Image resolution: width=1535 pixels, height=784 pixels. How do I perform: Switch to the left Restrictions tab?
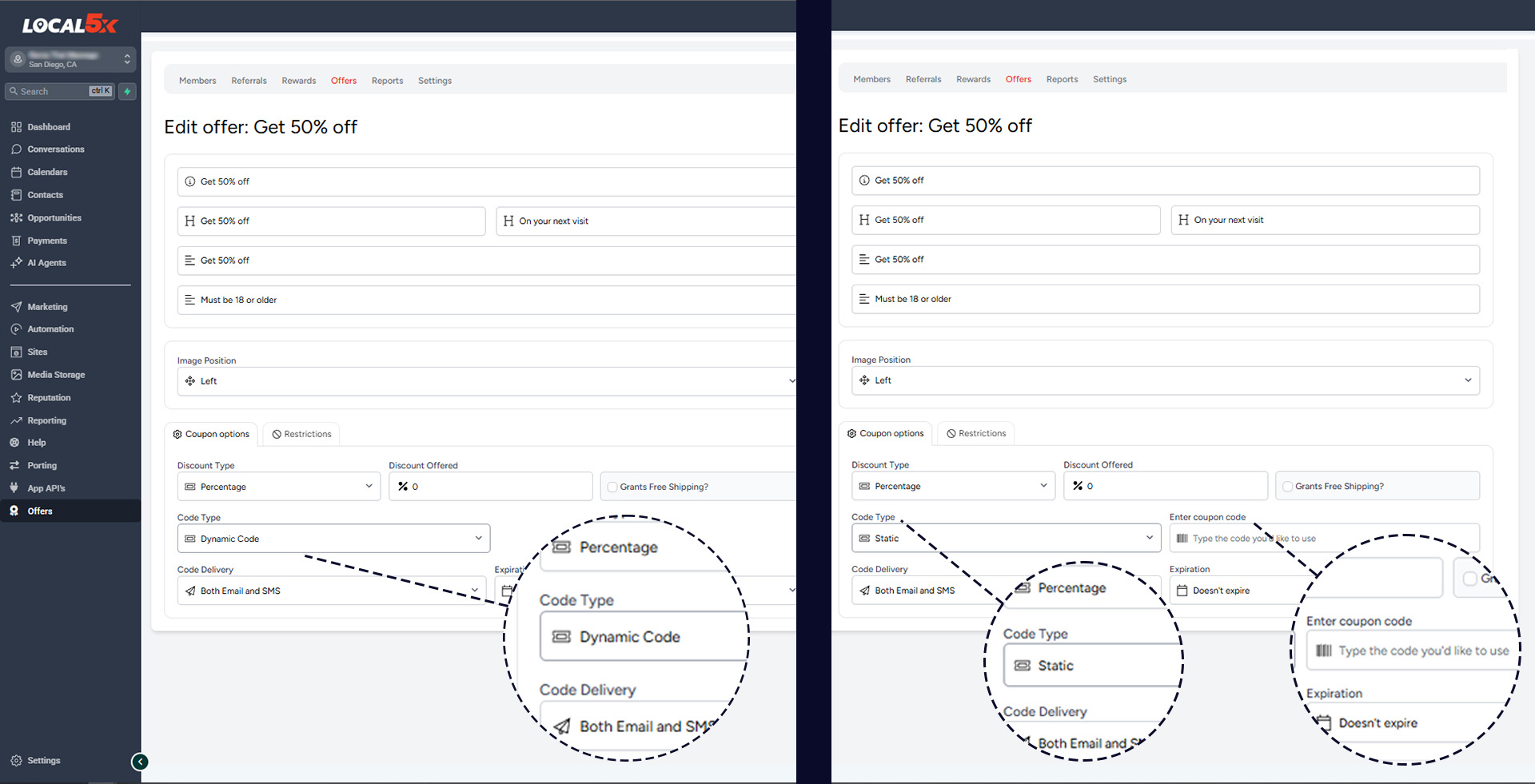pos(301,434)
